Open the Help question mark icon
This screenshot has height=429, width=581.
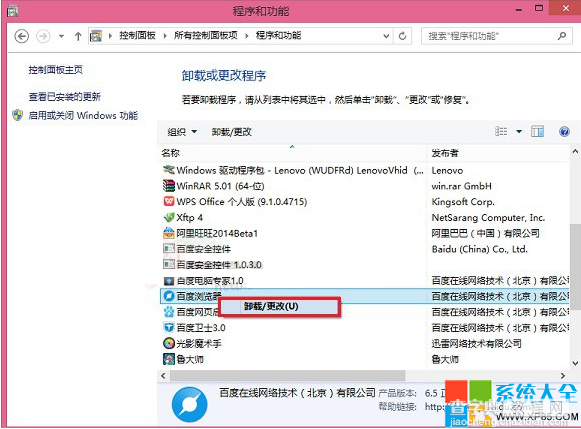(x=564, y=132)
